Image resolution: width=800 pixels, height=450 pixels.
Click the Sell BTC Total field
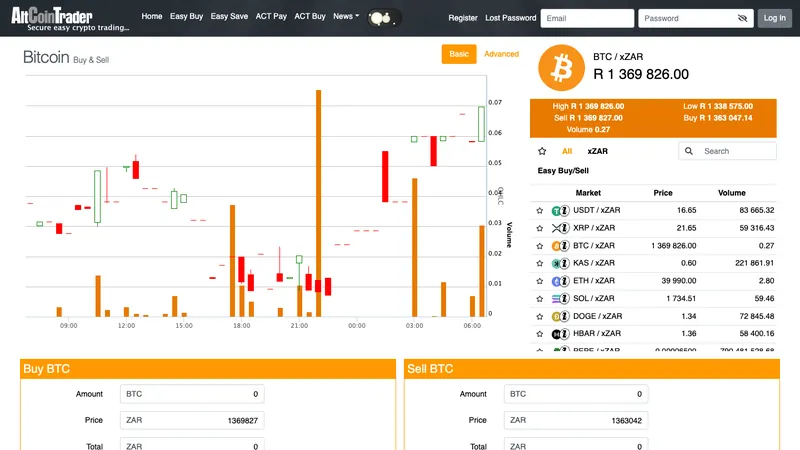point(576,446)
